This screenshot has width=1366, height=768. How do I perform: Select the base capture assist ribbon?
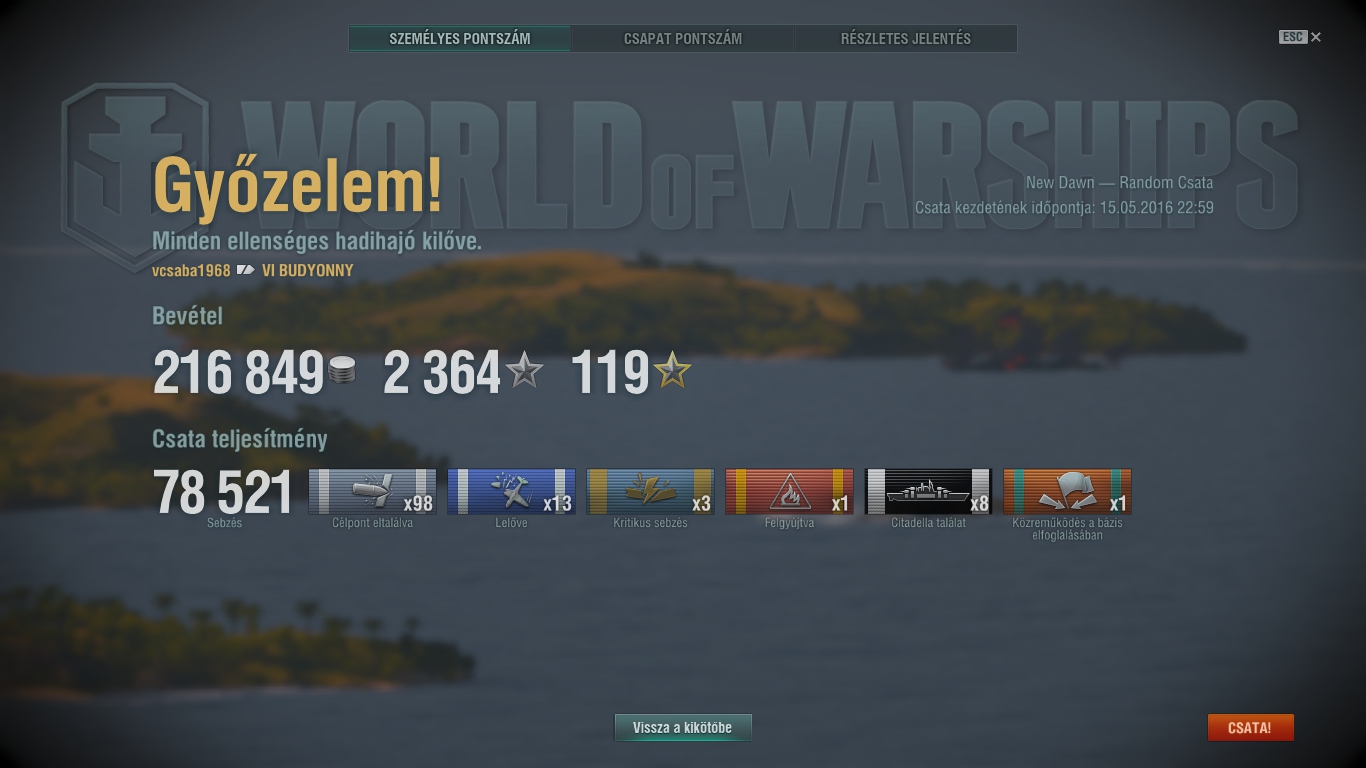[x=1067, y=491]
